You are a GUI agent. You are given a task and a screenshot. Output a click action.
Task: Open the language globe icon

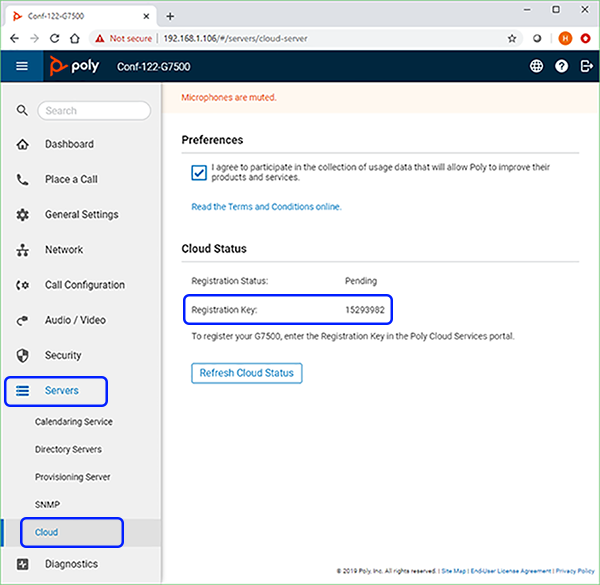[536, 67]
